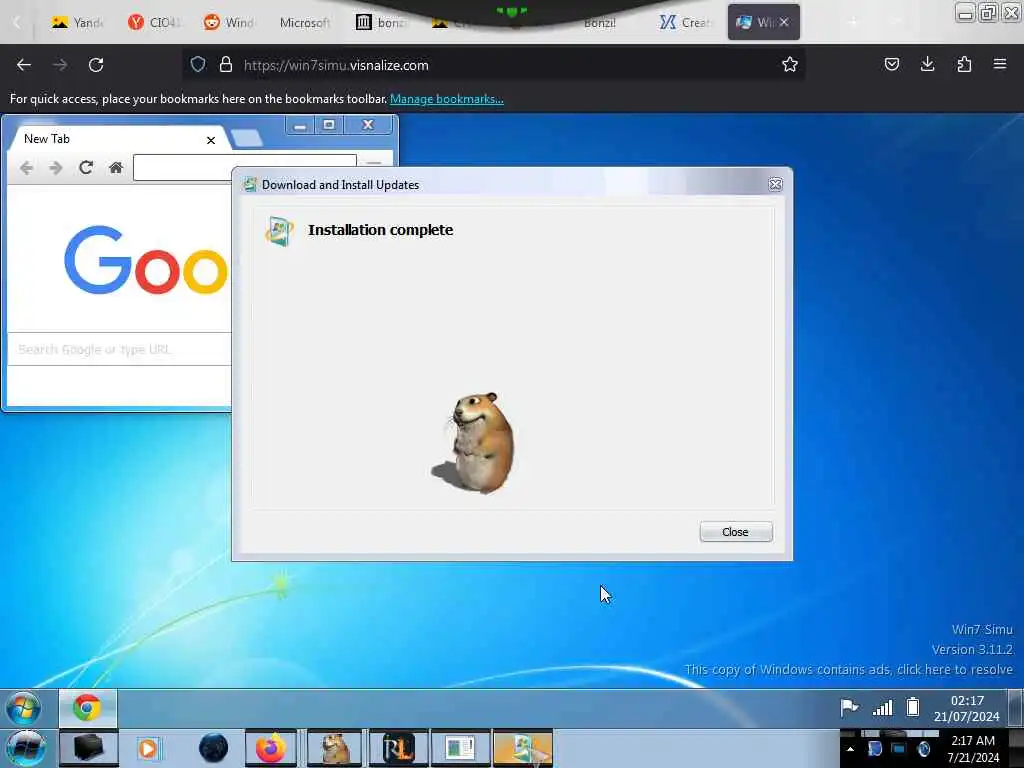Maximize the simulated Chrome window
Screen dimensions: 1024x768
[x=328, y=125]
